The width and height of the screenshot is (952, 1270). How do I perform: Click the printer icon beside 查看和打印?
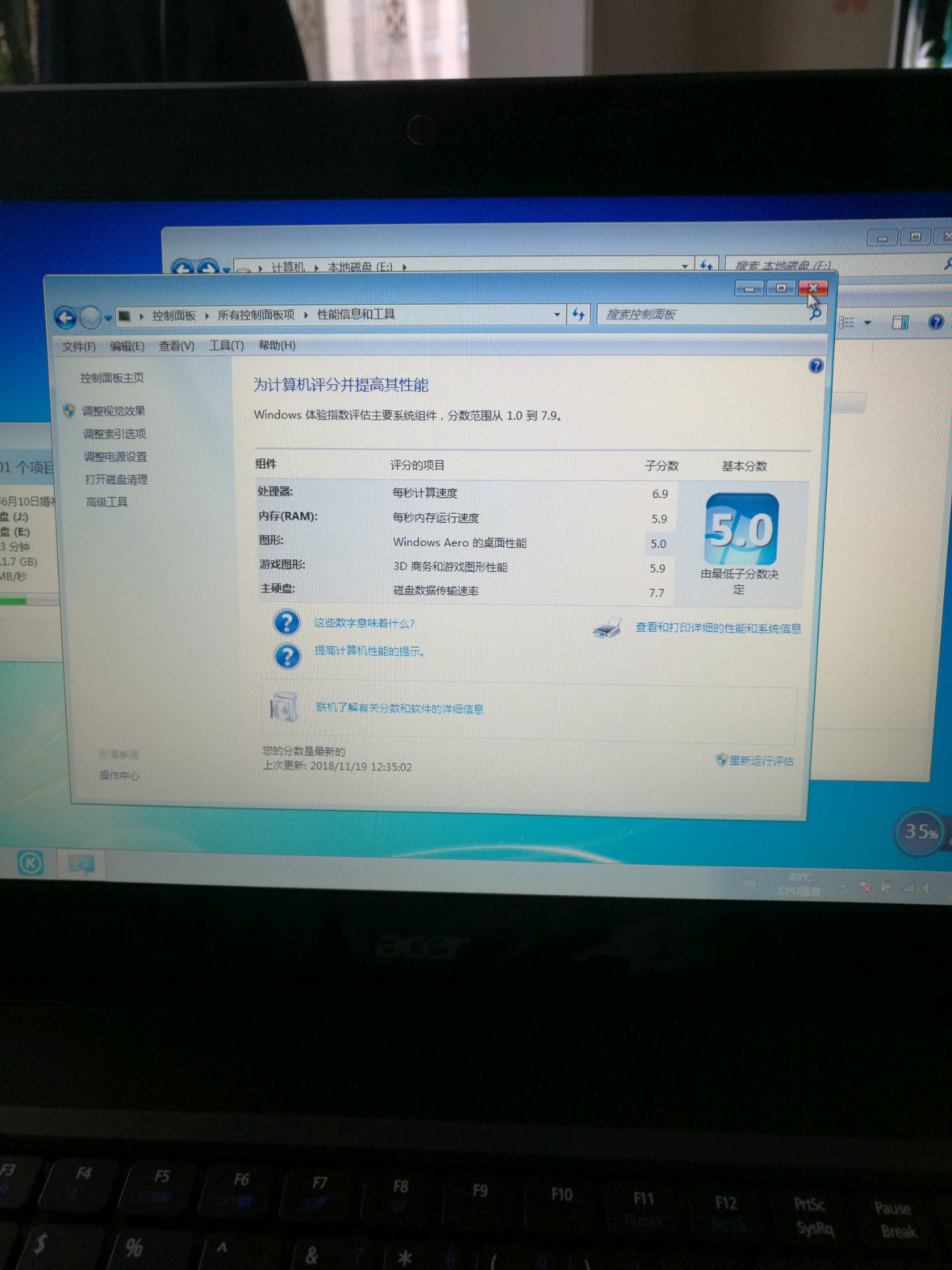[x=608, y=629]
